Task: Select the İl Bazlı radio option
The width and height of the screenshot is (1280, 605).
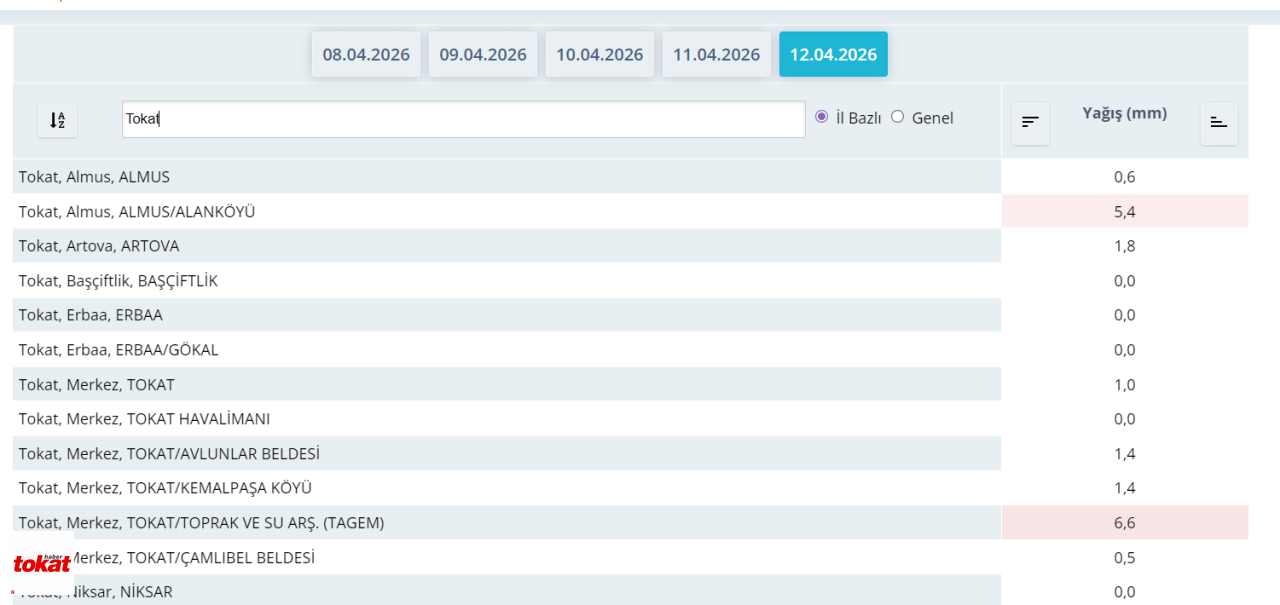Action: (822, 116)
